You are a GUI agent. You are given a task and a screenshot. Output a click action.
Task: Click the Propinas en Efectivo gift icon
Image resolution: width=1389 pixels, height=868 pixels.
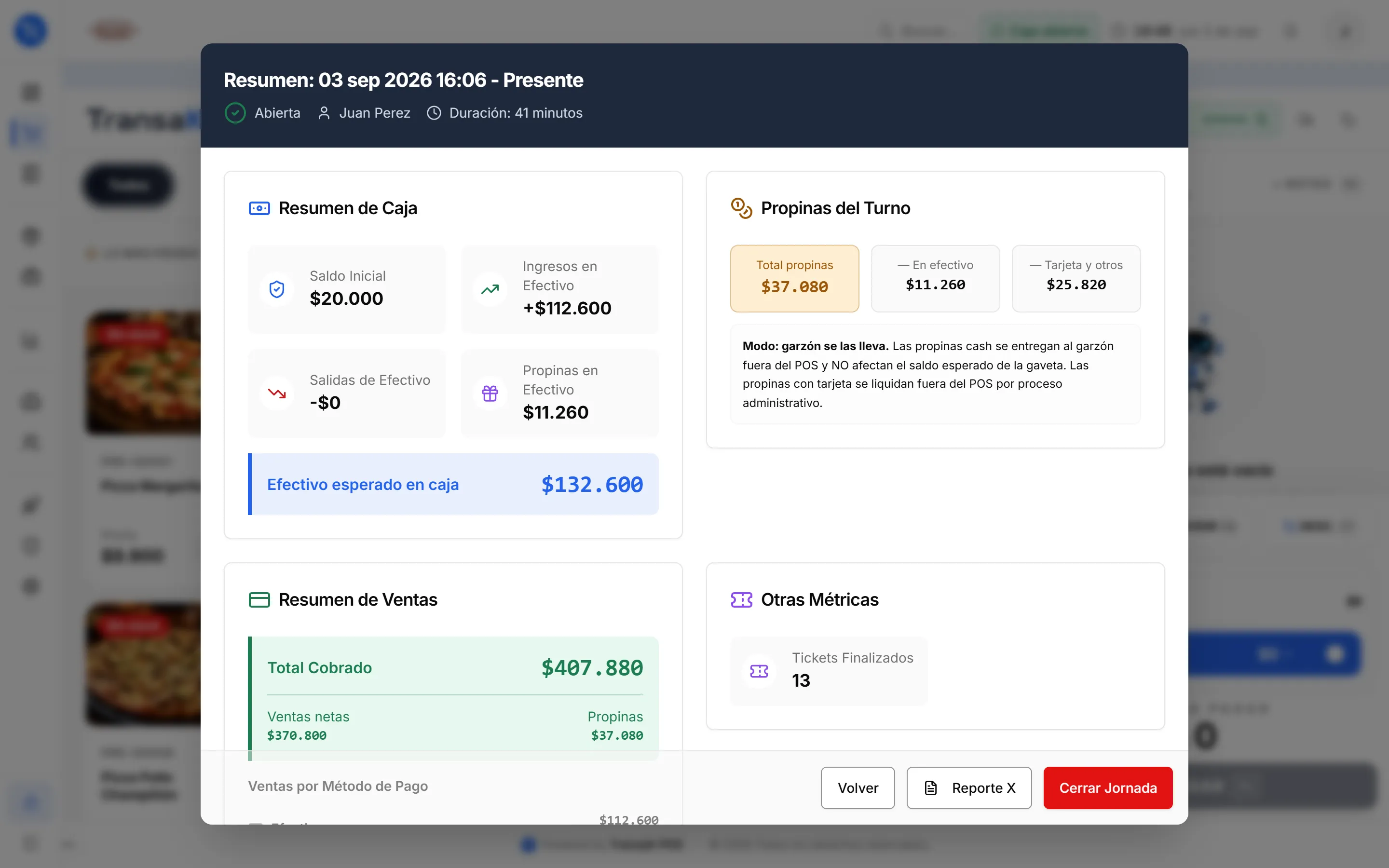(x=490, y=393)
